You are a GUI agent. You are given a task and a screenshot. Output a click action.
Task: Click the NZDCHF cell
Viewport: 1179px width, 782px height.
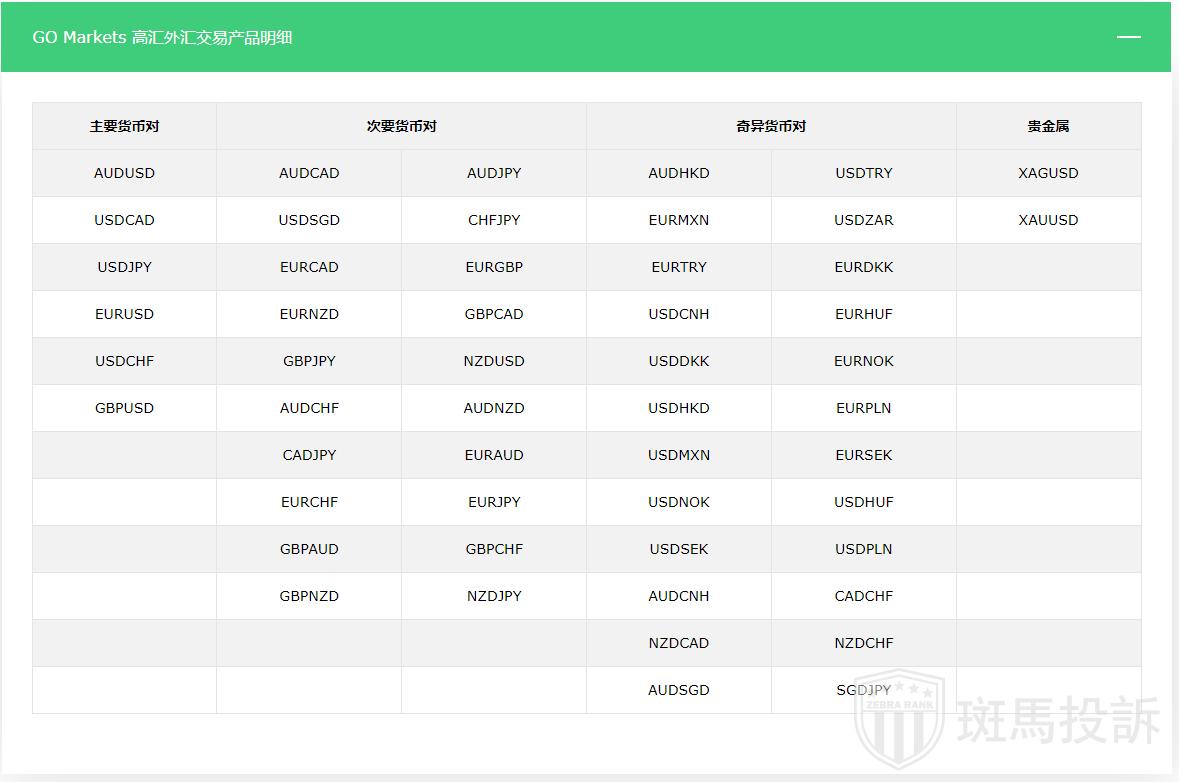864,643
